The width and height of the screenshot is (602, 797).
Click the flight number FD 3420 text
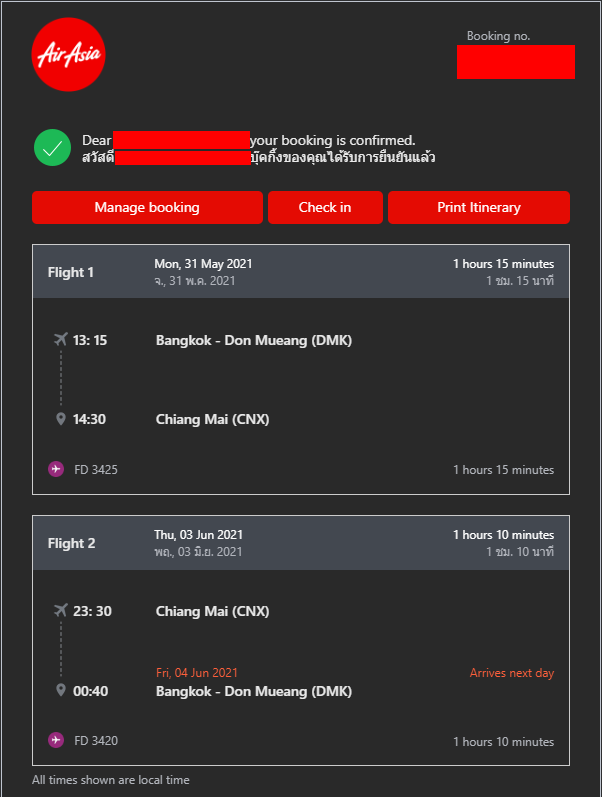click(x=96, y=741)
